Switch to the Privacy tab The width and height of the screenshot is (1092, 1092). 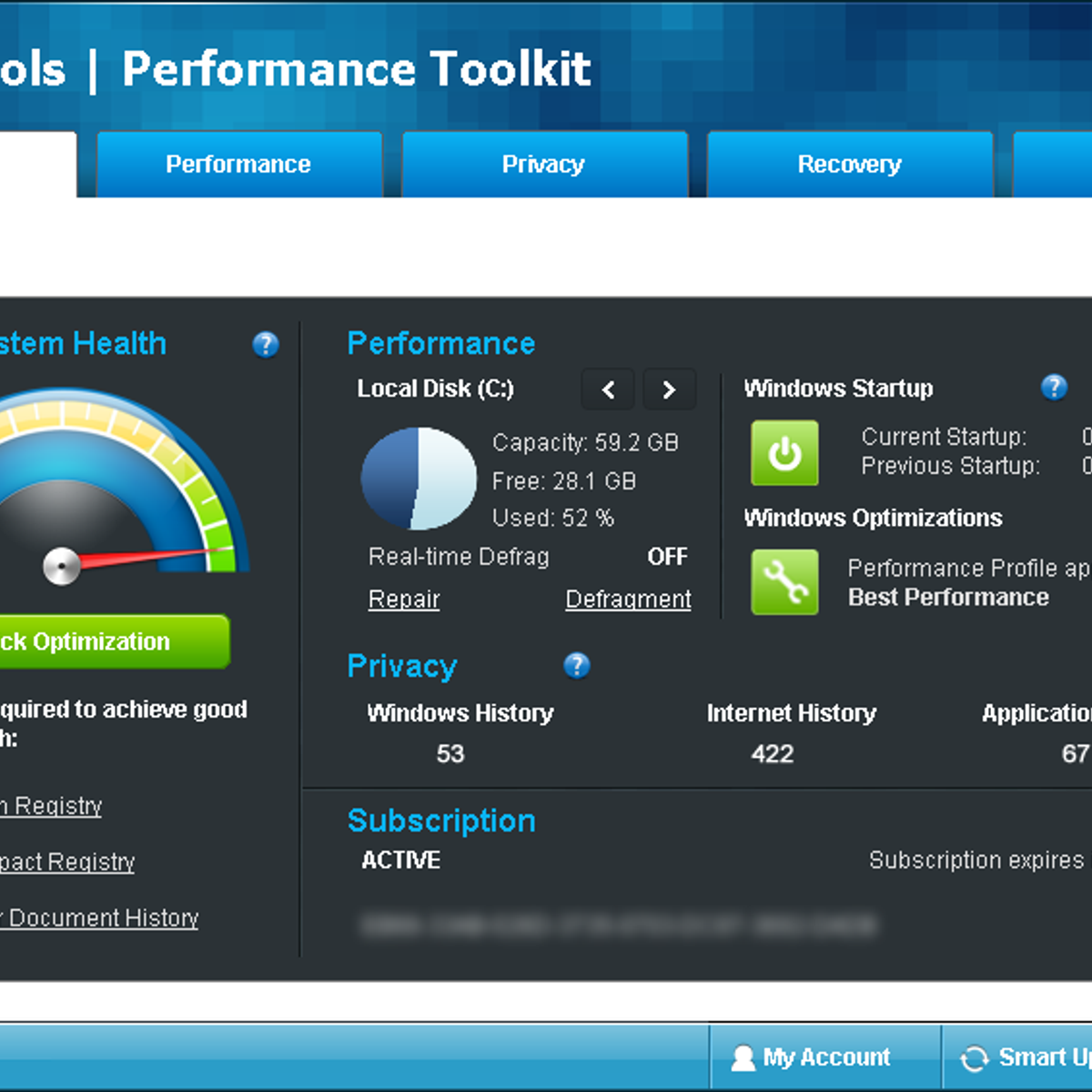pos(543,164)
